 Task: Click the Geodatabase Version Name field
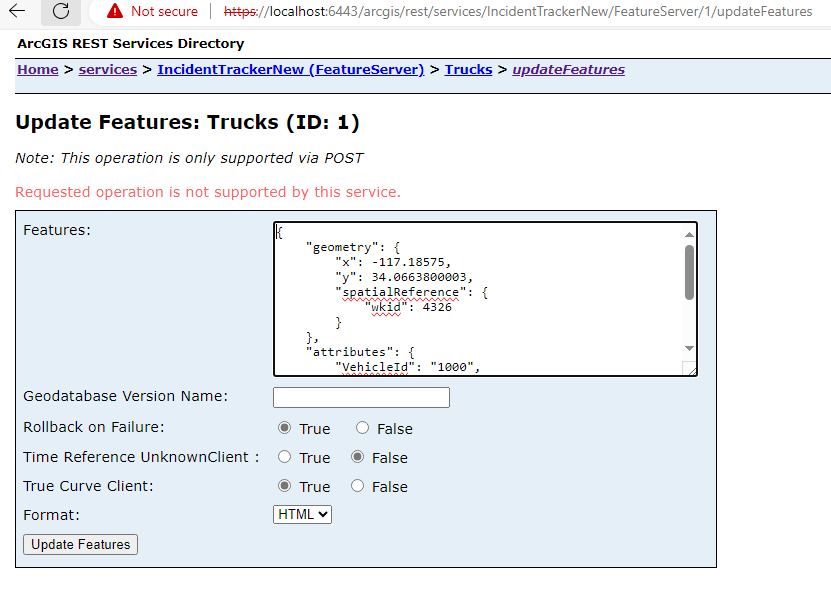click(x=360, y=396)
